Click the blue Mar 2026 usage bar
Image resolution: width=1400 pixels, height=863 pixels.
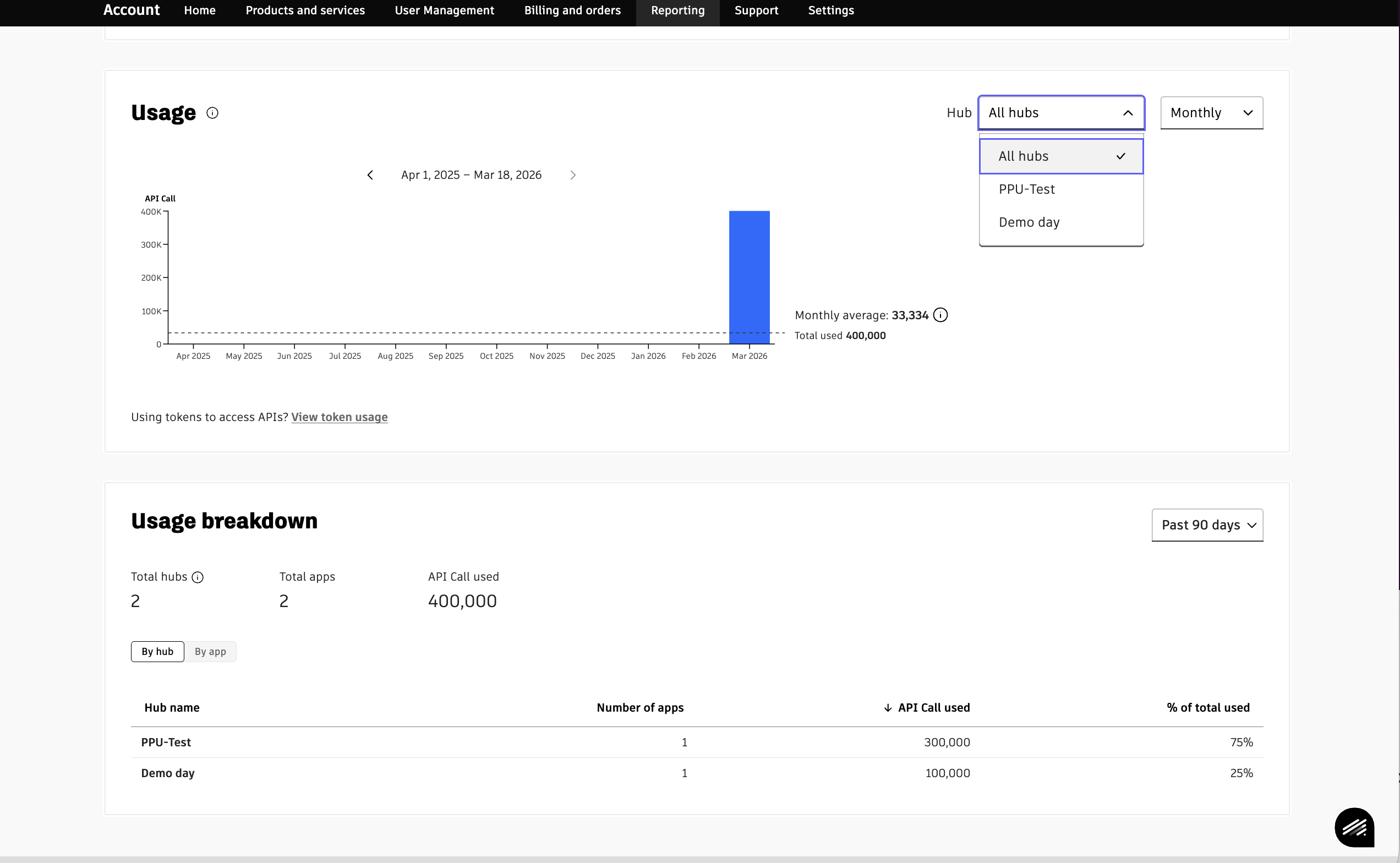749,277
